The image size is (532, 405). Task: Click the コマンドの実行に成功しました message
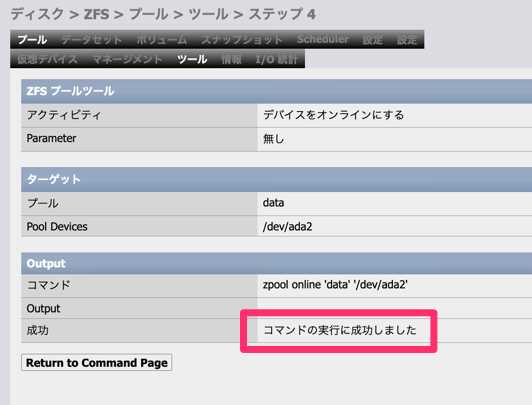(340, 330)
